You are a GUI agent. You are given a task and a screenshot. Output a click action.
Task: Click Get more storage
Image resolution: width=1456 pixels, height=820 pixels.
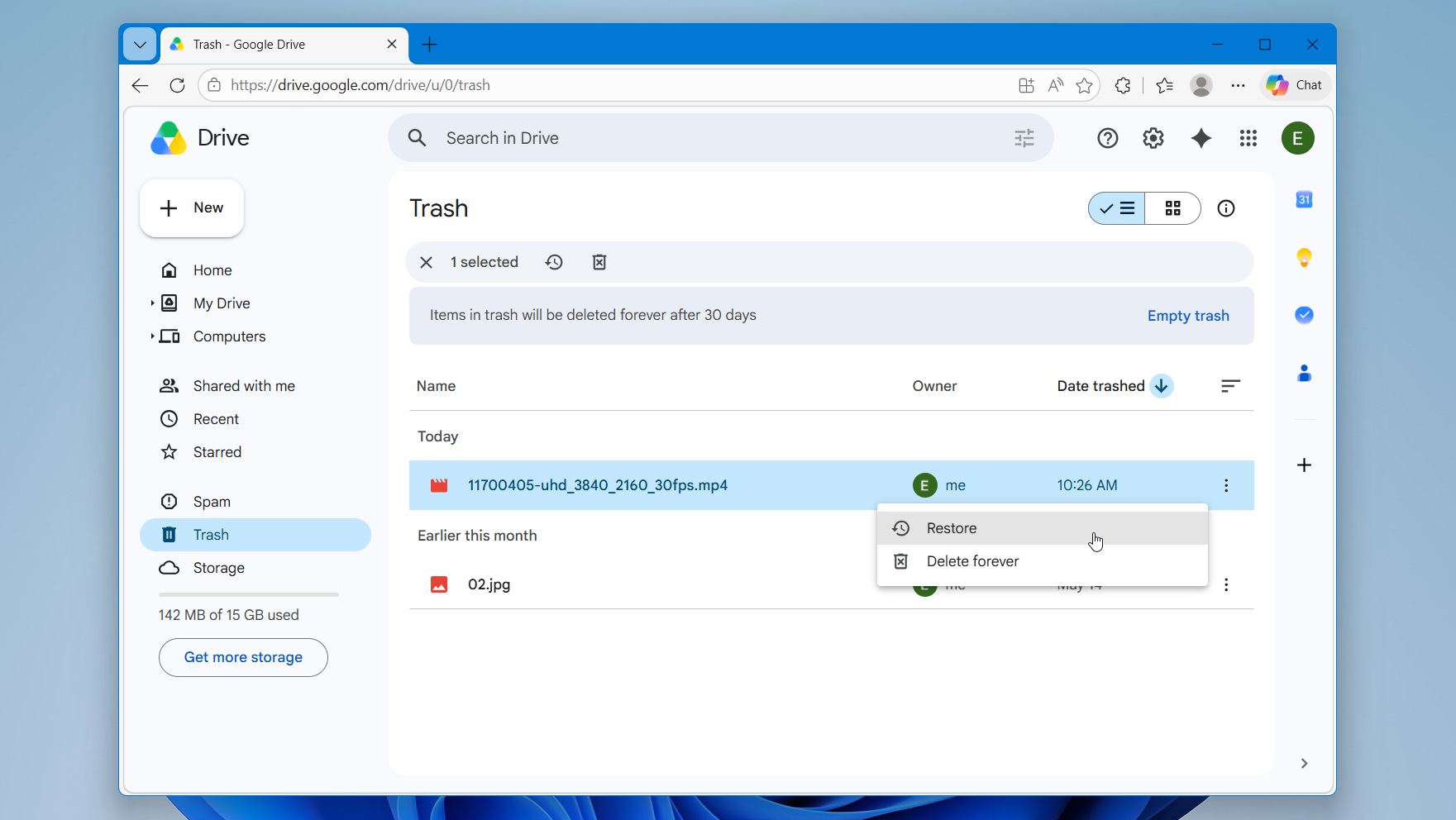click(x=243, y=657)
